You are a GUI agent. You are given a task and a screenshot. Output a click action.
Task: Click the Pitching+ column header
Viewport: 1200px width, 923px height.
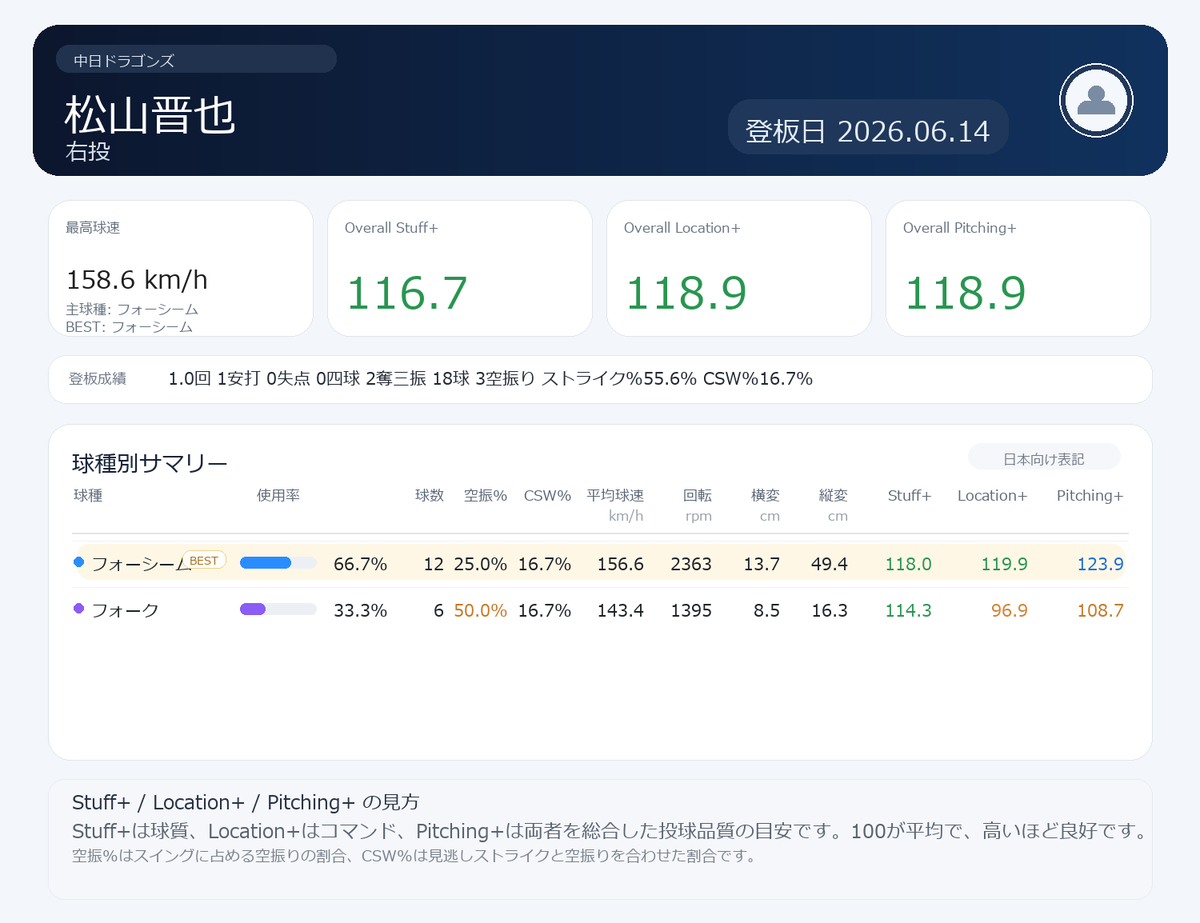[1090, 495]
